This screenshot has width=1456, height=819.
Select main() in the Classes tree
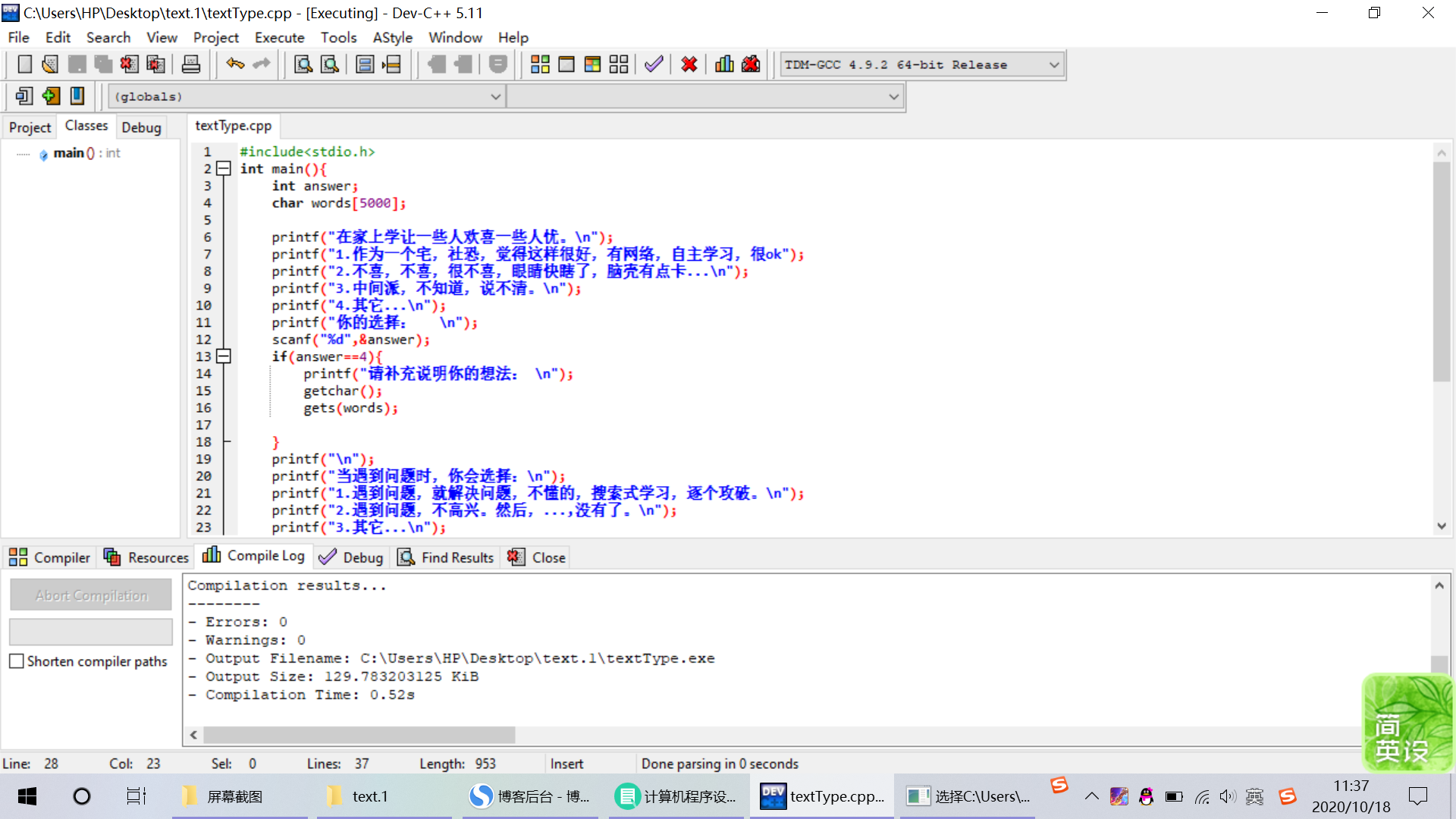70,153
